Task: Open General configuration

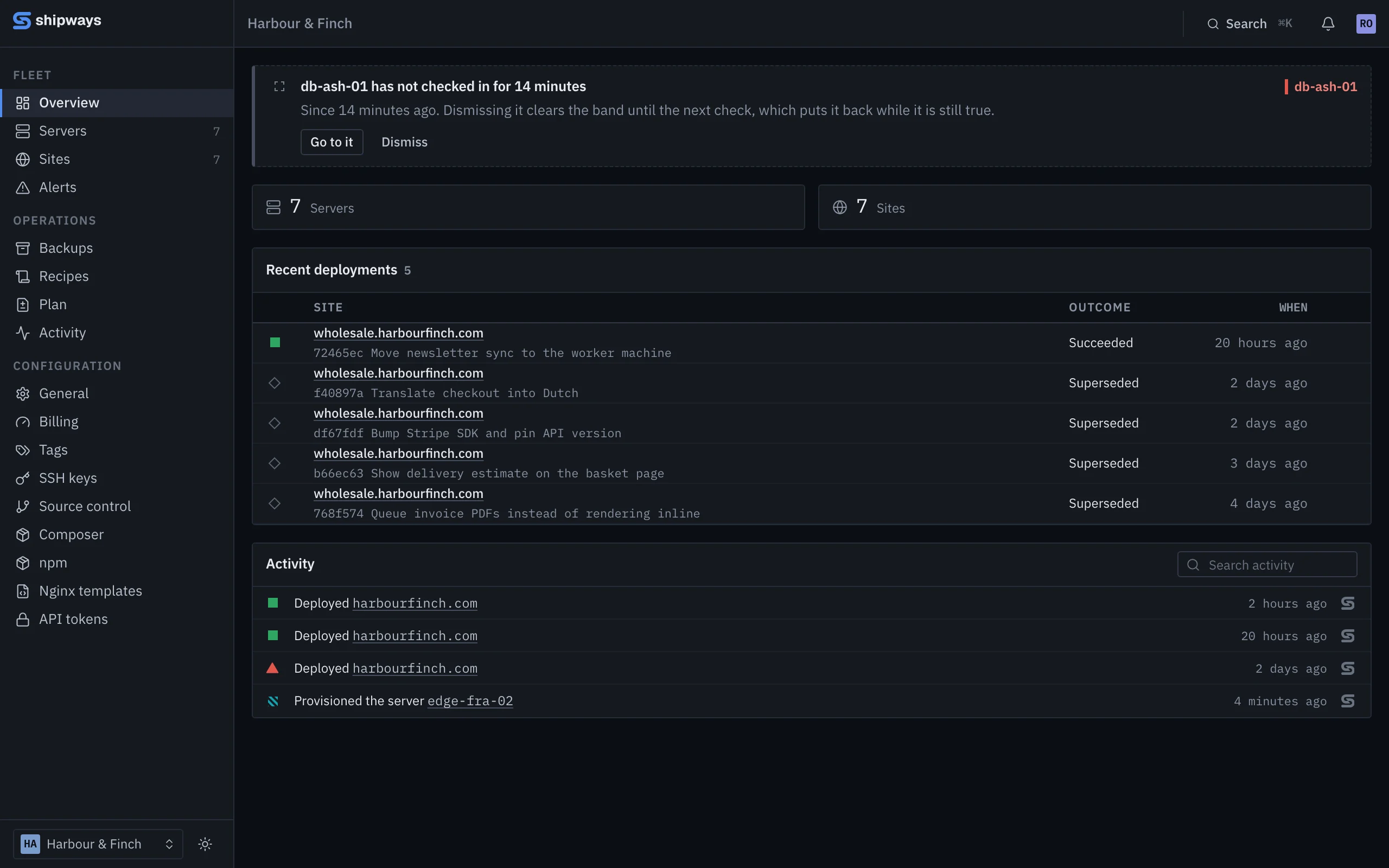Action: (117, 393)
